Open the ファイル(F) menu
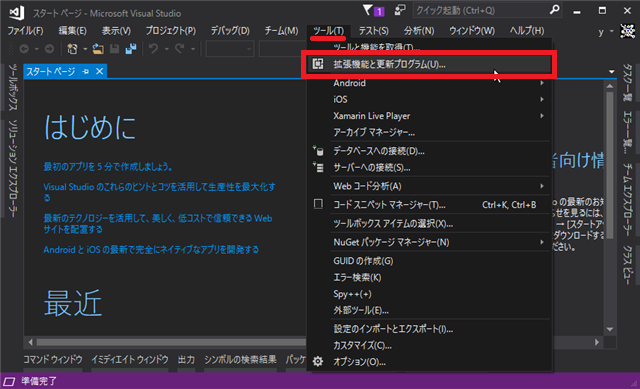The width and height of the screenshot is (640, 389). [25, 31]
